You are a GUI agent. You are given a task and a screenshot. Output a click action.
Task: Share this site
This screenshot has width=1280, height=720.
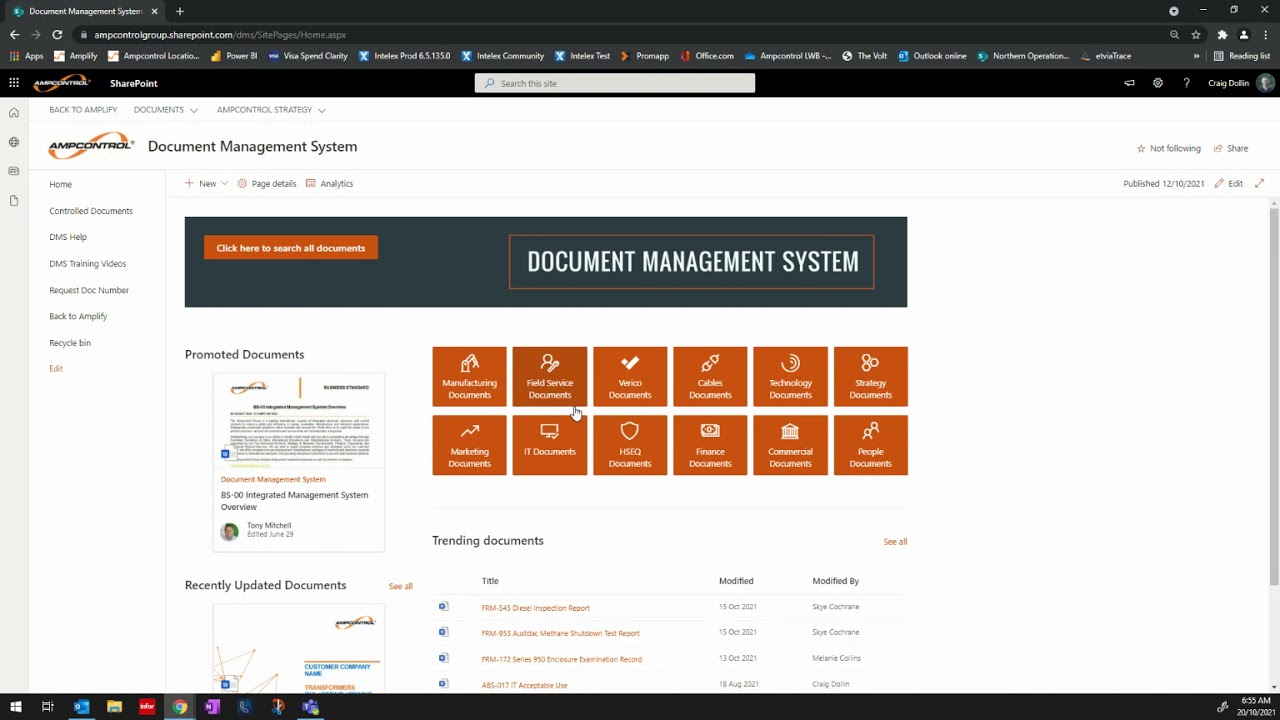[1231, 148]
